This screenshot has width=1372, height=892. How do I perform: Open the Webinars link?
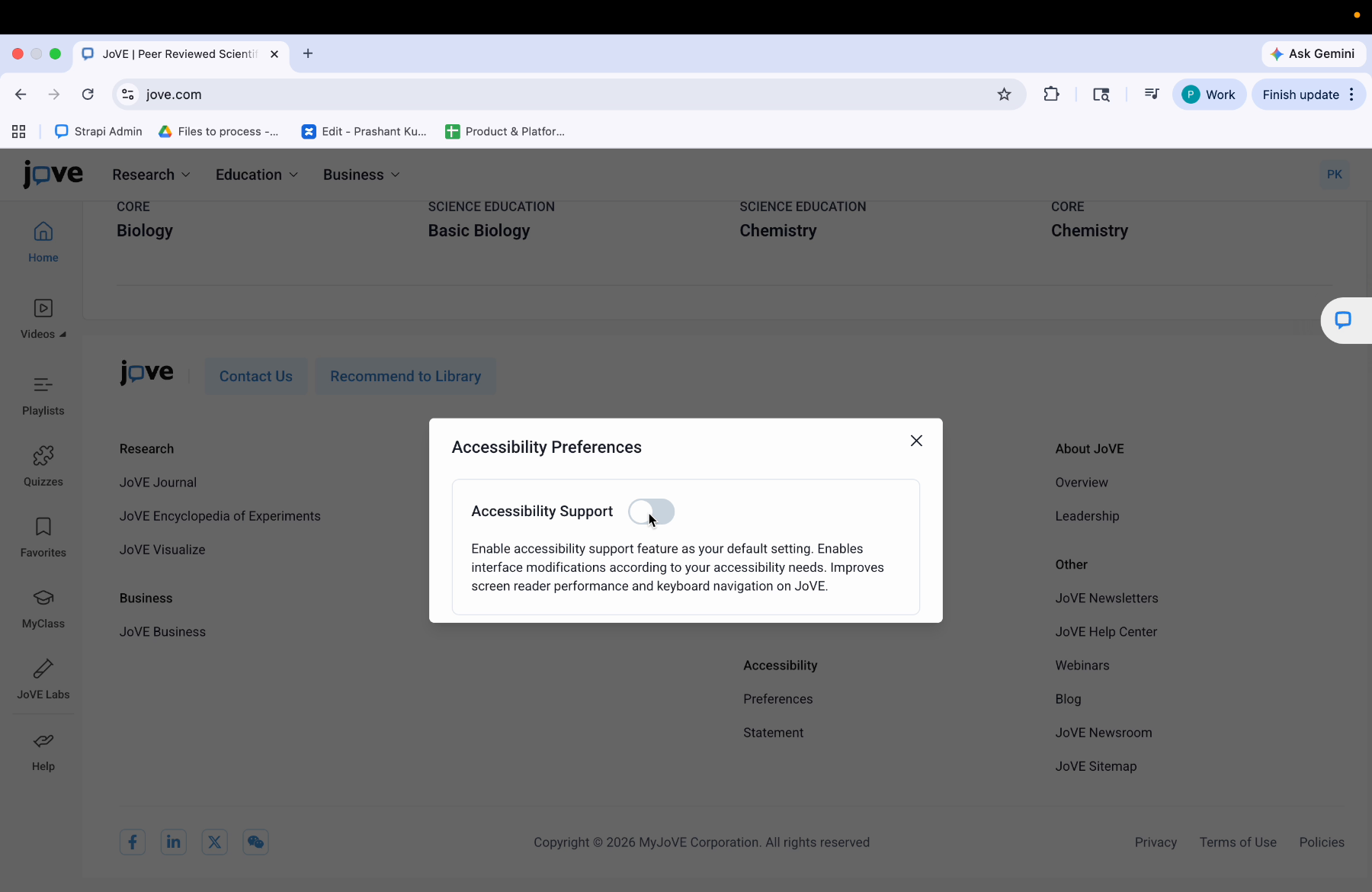(1082, 666)
